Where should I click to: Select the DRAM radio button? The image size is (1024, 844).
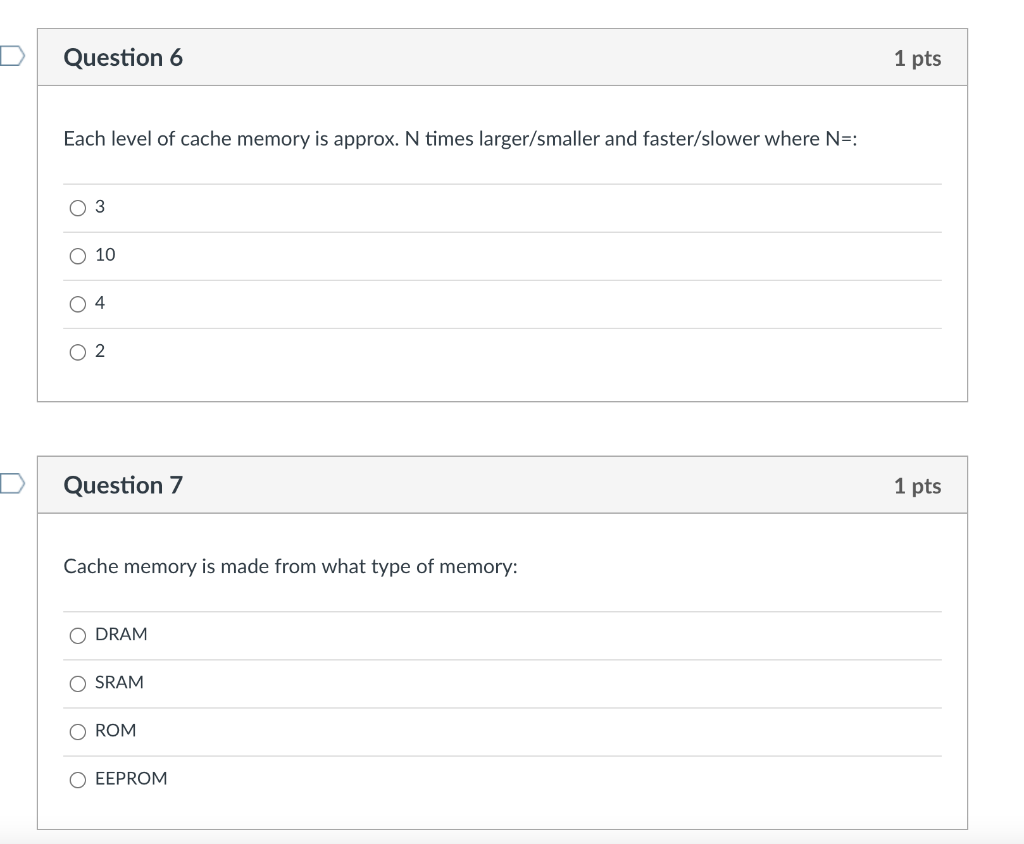[x=78, y=635]
